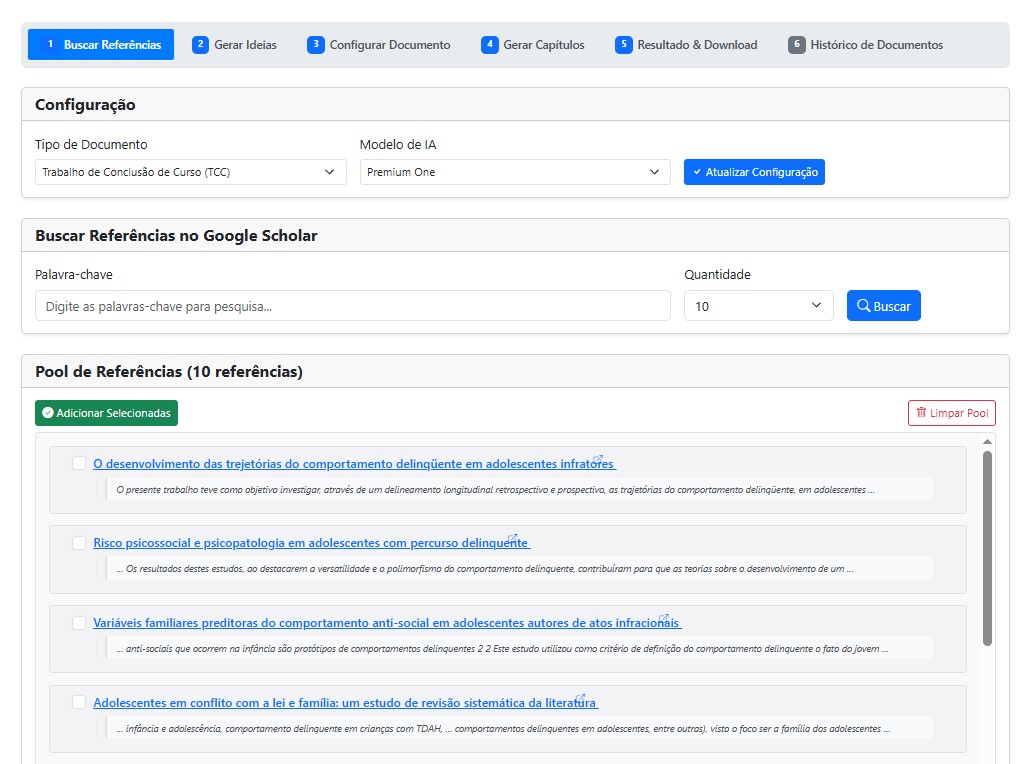Tick the 'Variáveis familiares preditoras' reference checkbox
This screenshot has width=1032, height=764.
79,623
